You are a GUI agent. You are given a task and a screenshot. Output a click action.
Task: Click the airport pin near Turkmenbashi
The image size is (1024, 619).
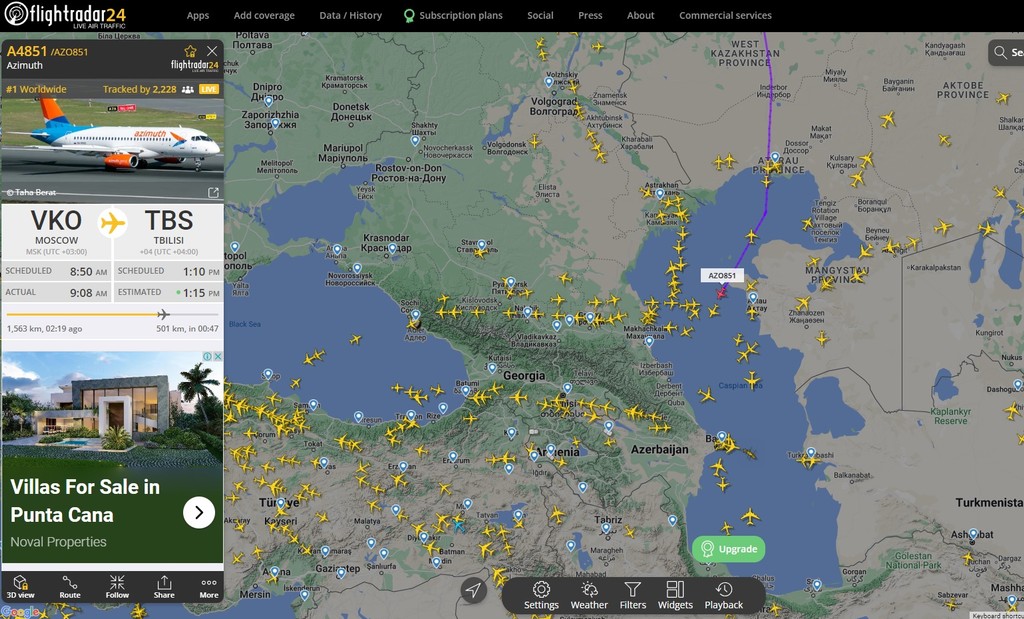[x=810, y=452]
